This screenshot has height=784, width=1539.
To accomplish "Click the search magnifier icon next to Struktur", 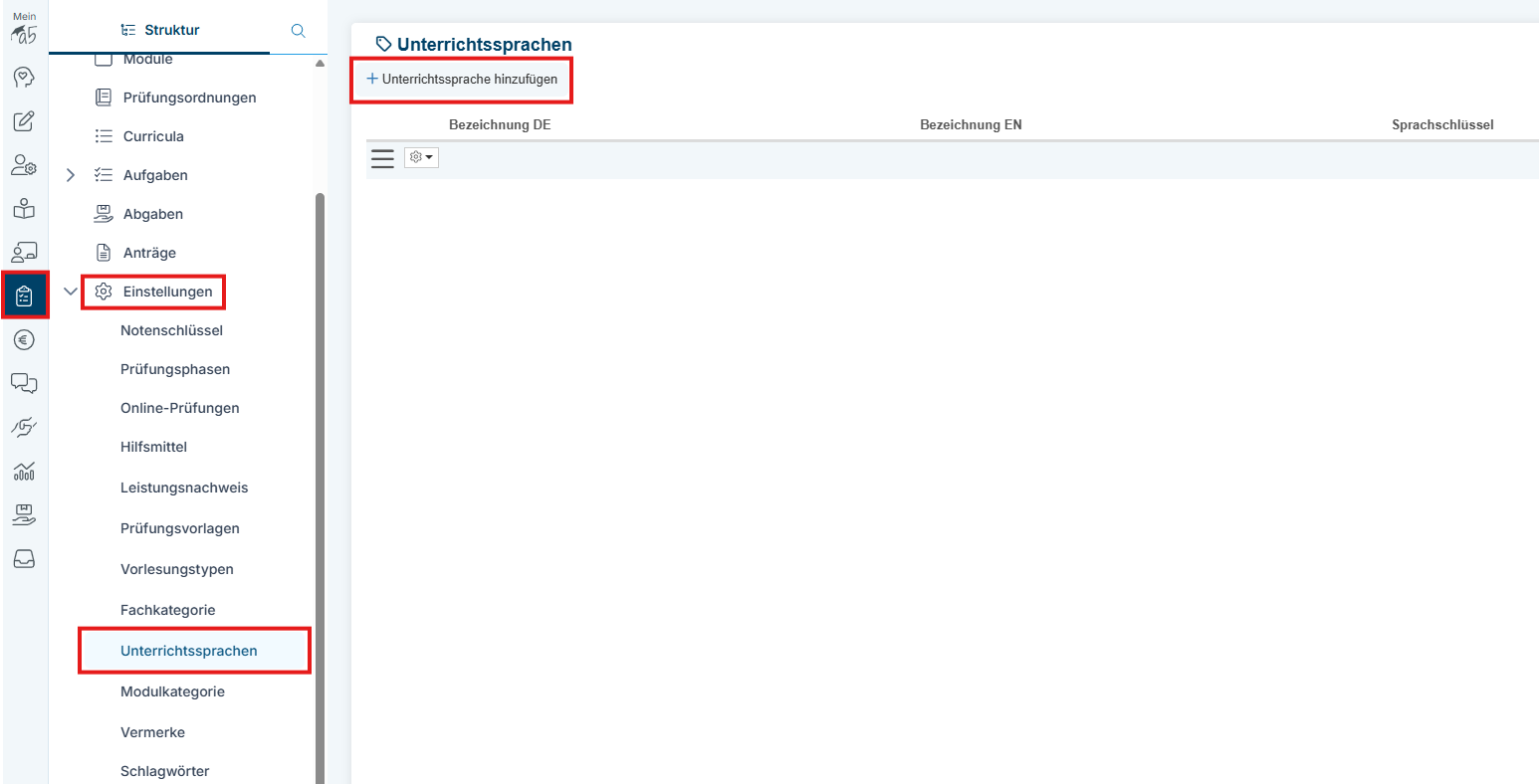I will tap(298, 31).
